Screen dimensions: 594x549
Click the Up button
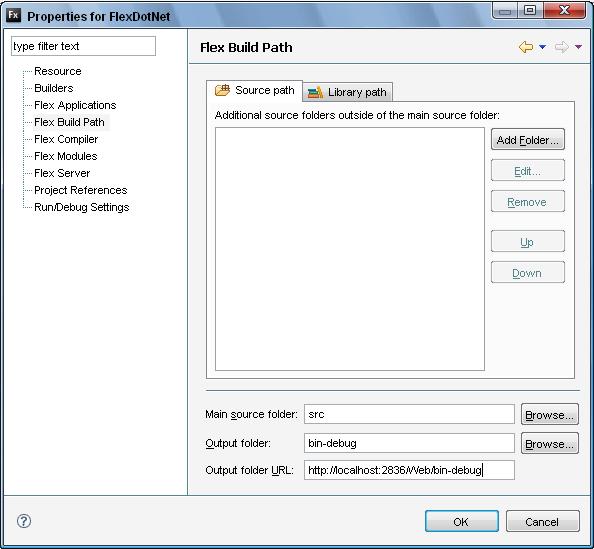click(x=527, y=242)
